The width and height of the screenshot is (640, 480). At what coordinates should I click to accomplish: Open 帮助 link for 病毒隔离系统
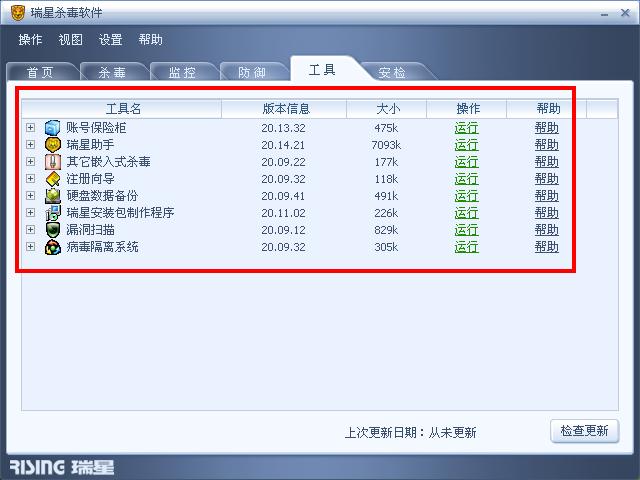[547, 247]
